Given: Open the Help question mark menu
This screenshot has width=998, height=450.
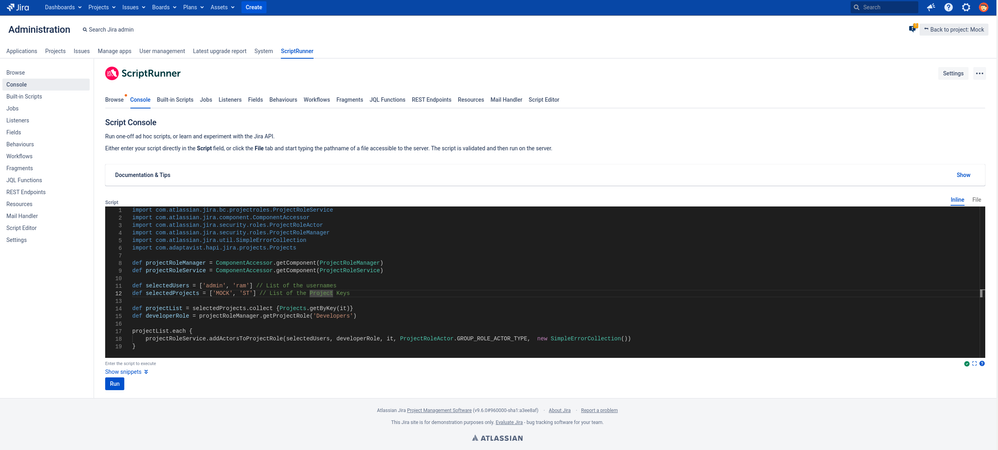Looking at the screenshot, I should (948, 7).
